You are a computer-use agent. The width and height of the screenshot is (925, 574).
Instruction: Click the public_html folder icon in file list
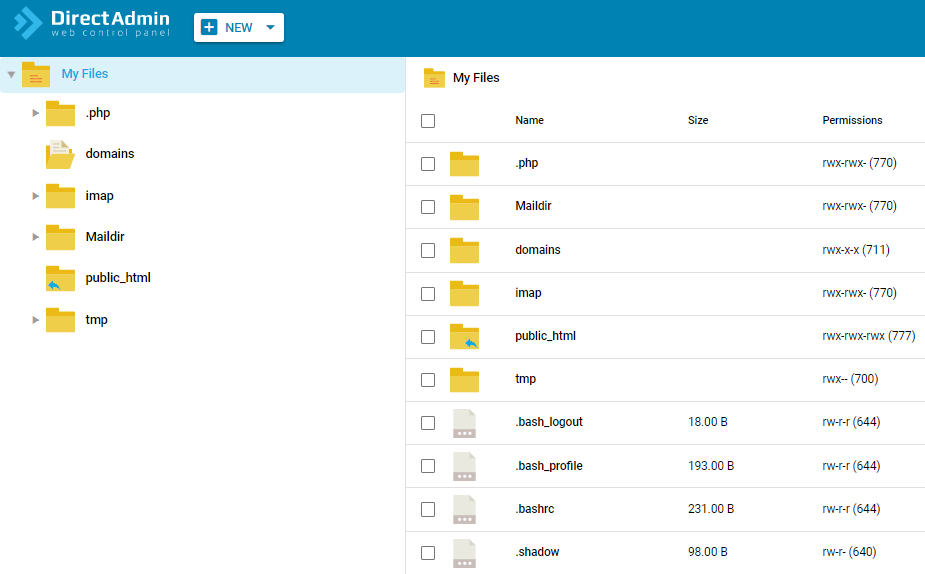coord(464,337)
